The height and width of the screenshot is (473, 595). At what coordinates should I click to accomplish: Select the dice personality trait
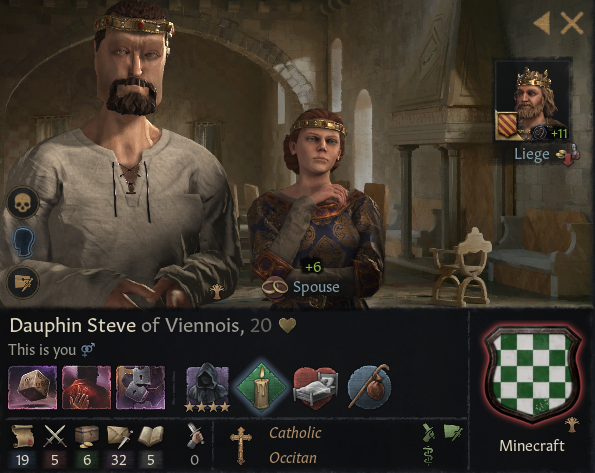click(33, 388)
